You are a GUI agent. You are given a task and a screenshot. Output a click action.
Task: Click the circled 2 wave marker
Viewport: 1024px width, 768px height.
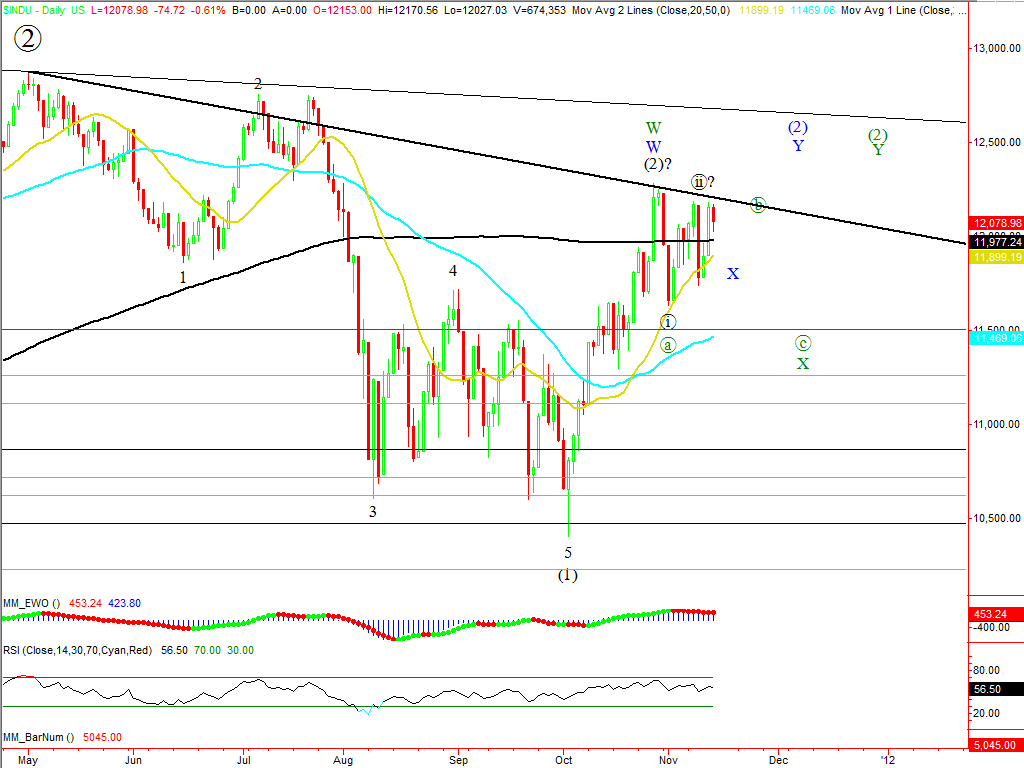tap(28, 39)
